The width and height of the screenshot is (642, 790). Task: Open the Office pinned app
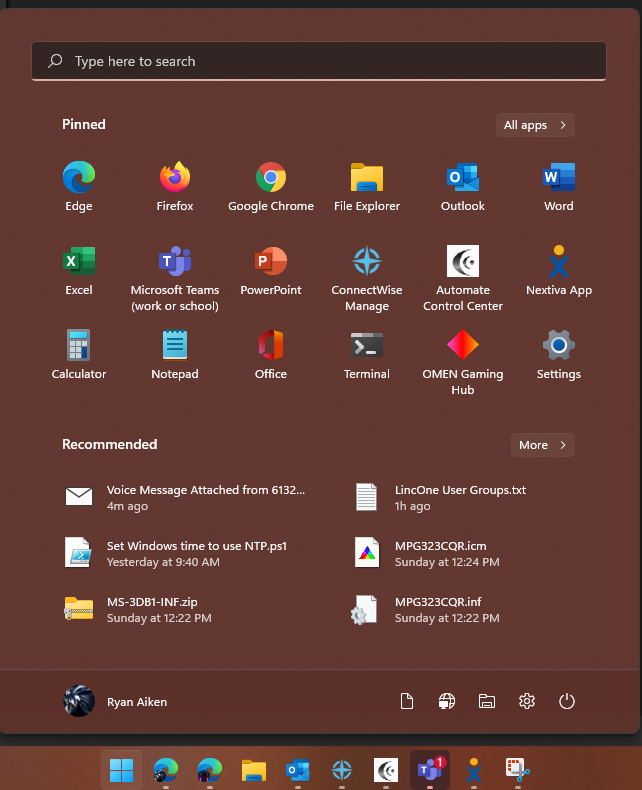tap(271, 355)
